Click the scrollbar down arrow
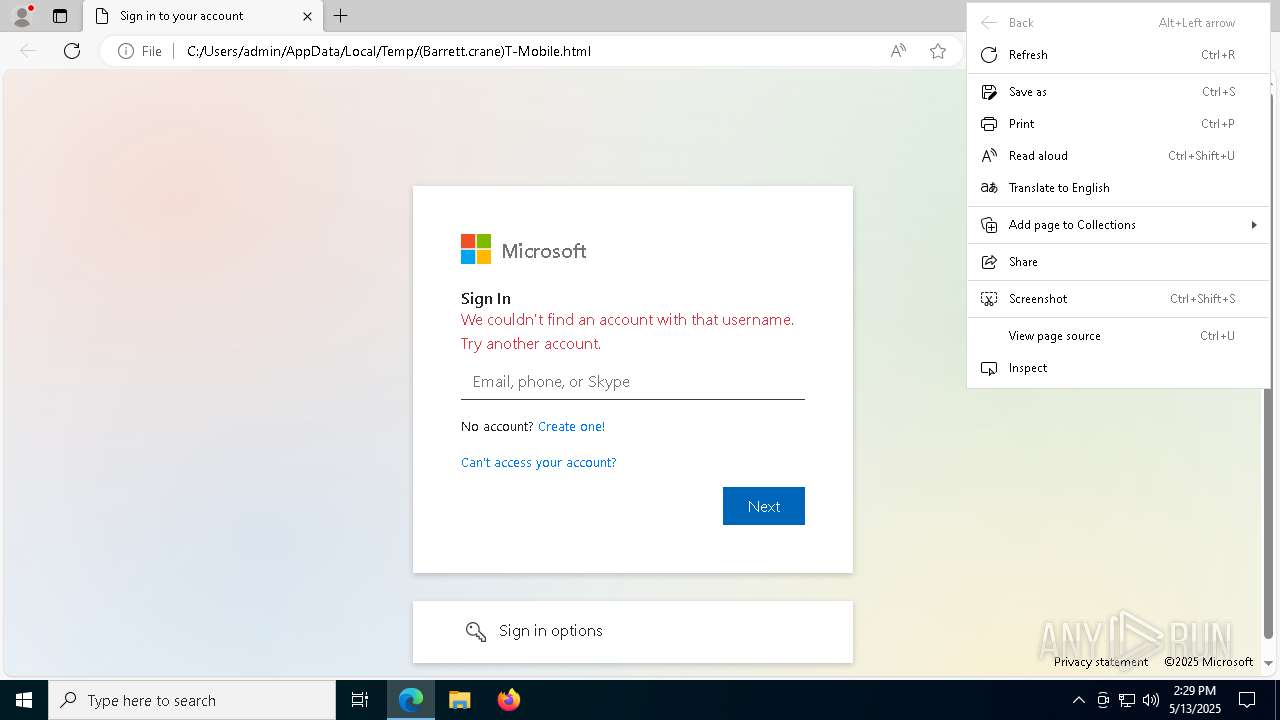 pos(1268,663)
